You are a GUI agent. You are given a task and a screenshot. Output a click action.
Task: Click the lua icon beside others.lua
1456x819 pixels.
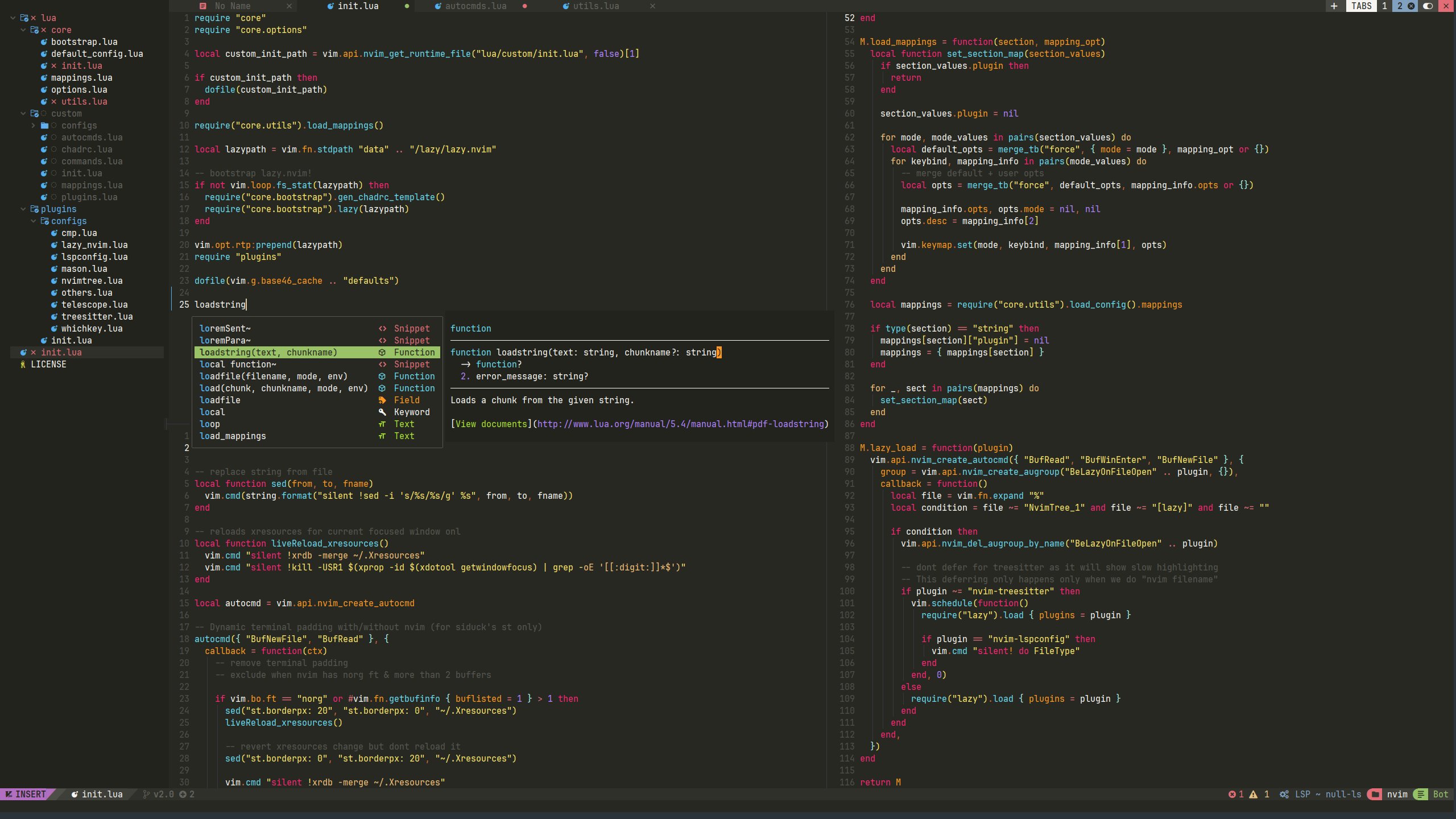(54, 293)
